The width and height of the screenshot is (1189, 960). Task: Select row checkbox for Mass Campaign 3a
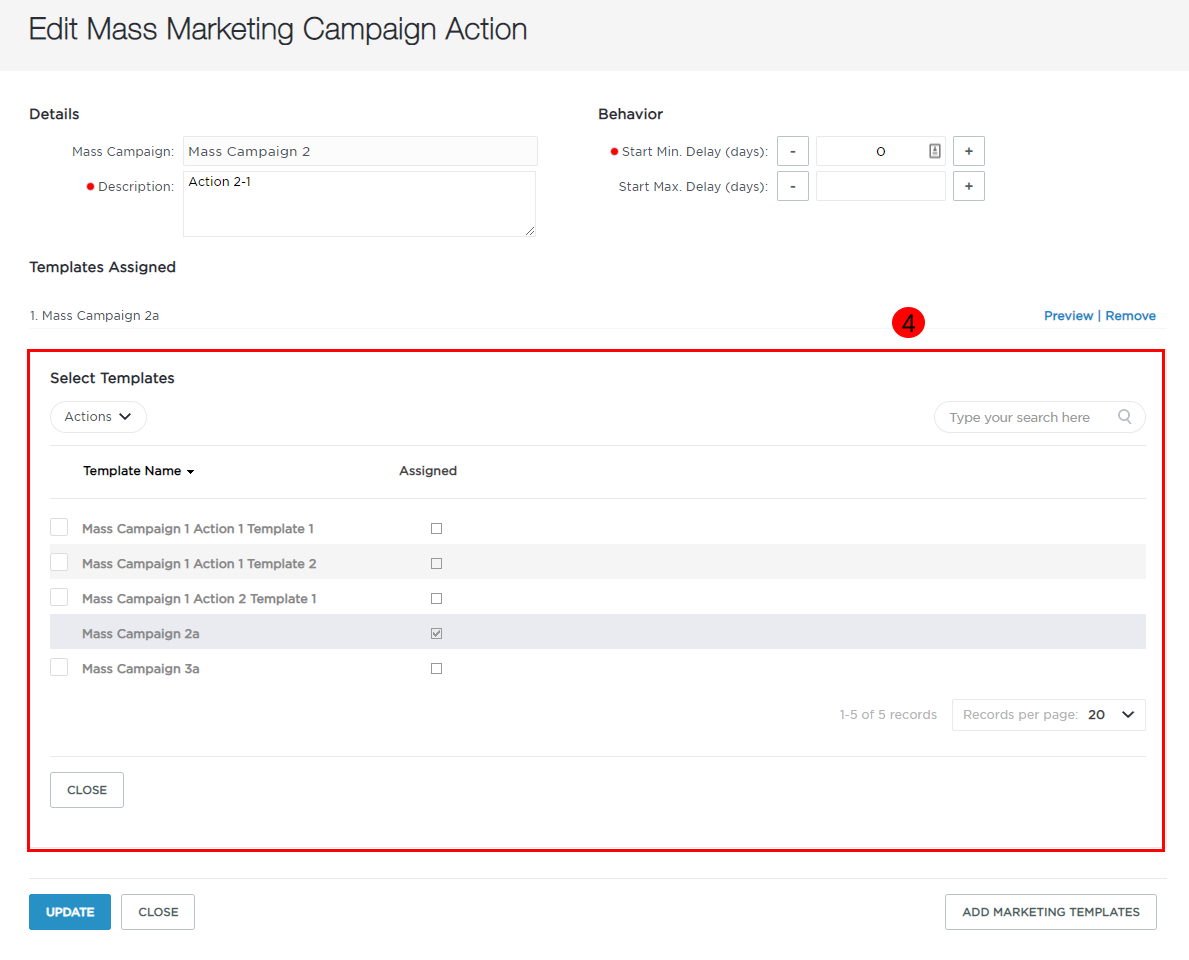(59, 667)
